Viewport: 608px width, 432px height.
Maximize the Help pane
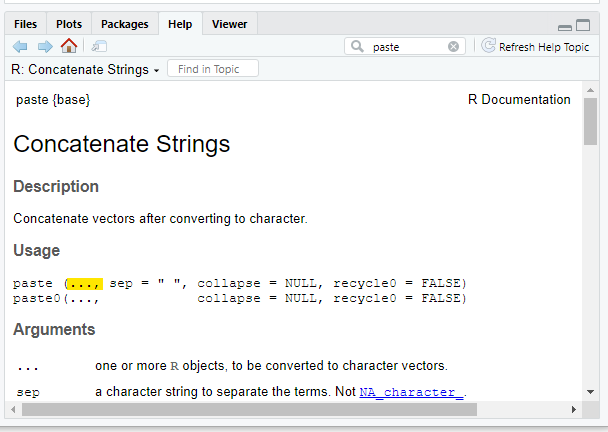coord(583,25)
